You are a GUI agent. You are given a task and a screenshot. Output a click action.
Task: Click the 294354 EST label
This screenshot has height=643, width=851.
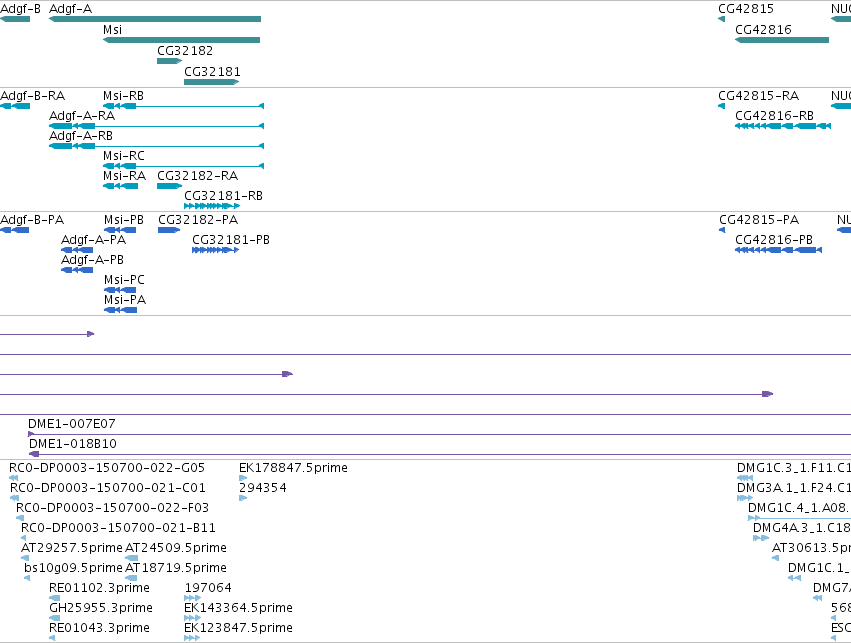click(x=263, y=488)
